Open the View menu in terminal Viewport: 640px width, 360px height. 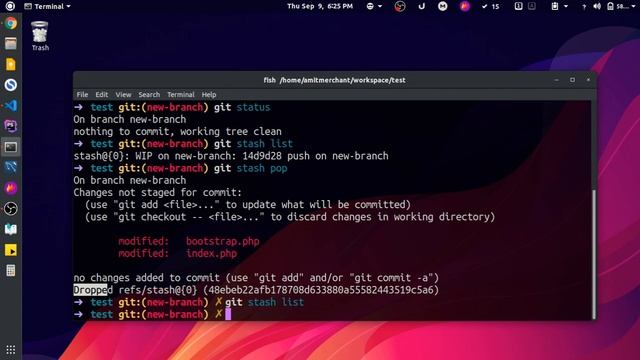[x=123, y=94]
